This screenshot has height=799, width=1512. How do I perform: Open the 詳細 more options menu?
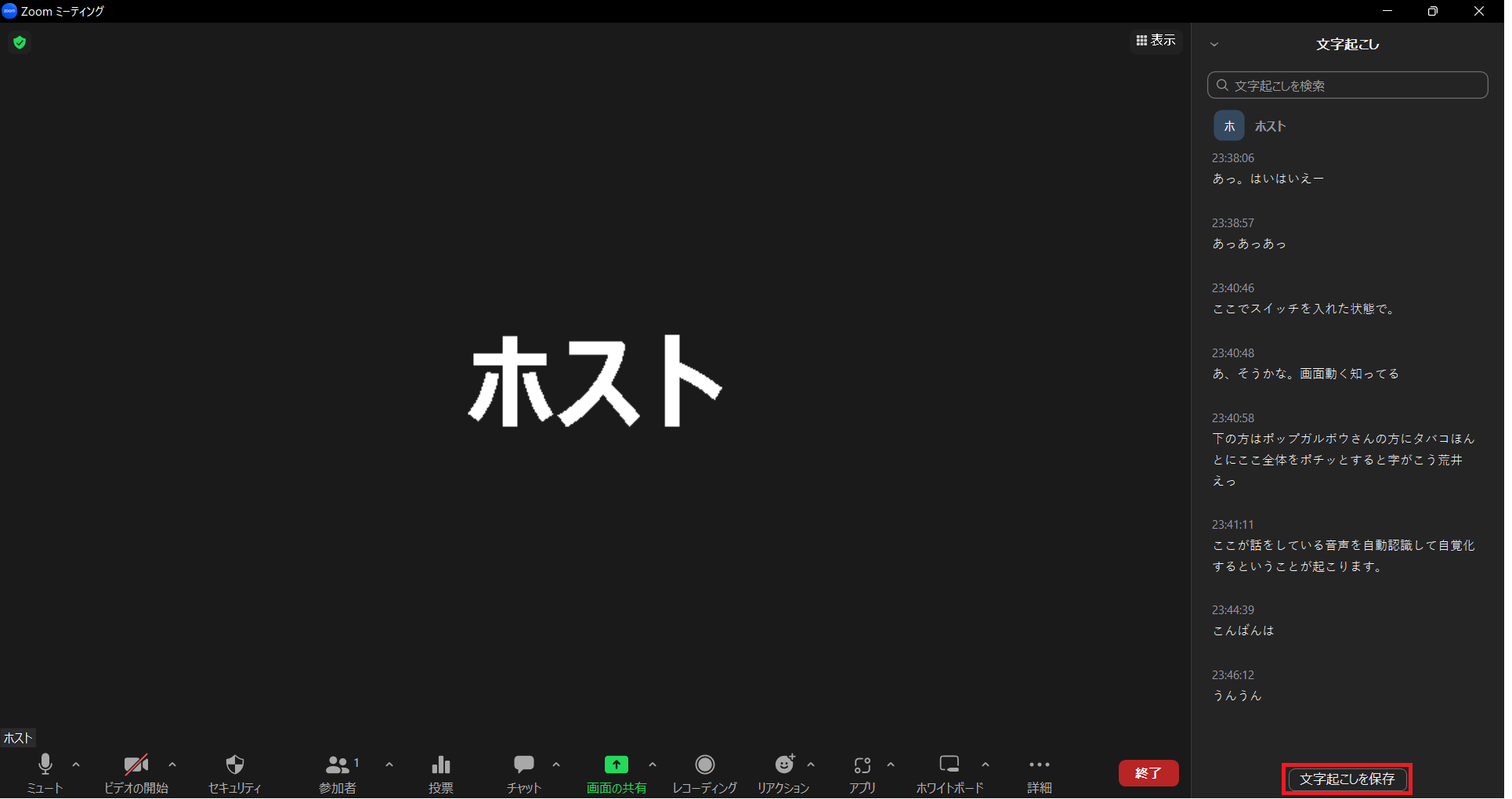click(1039, 765)
